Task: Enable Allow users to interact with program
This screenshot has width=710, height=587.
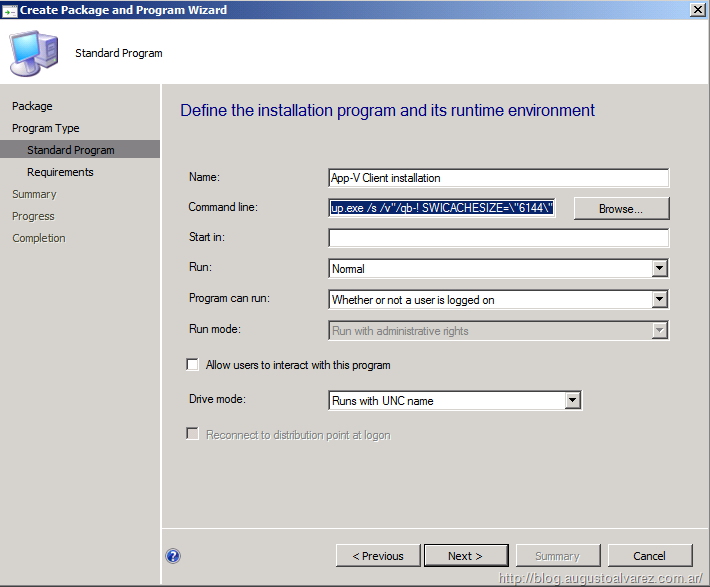Action: (193, 365)
